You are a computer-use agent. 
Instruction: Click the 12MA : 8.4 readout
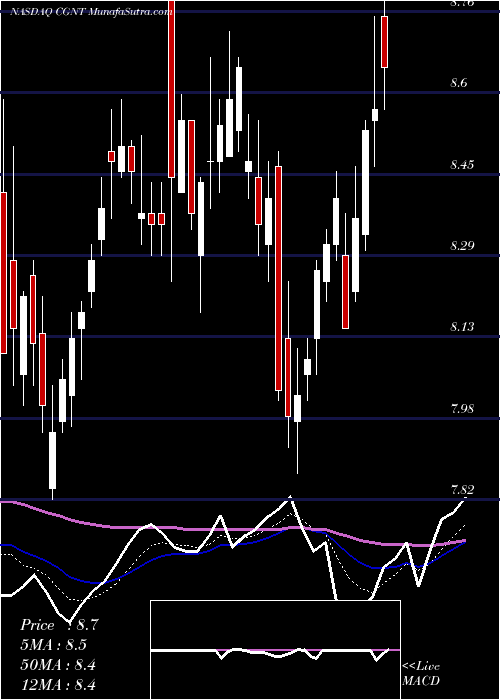[x=58, y=684]
